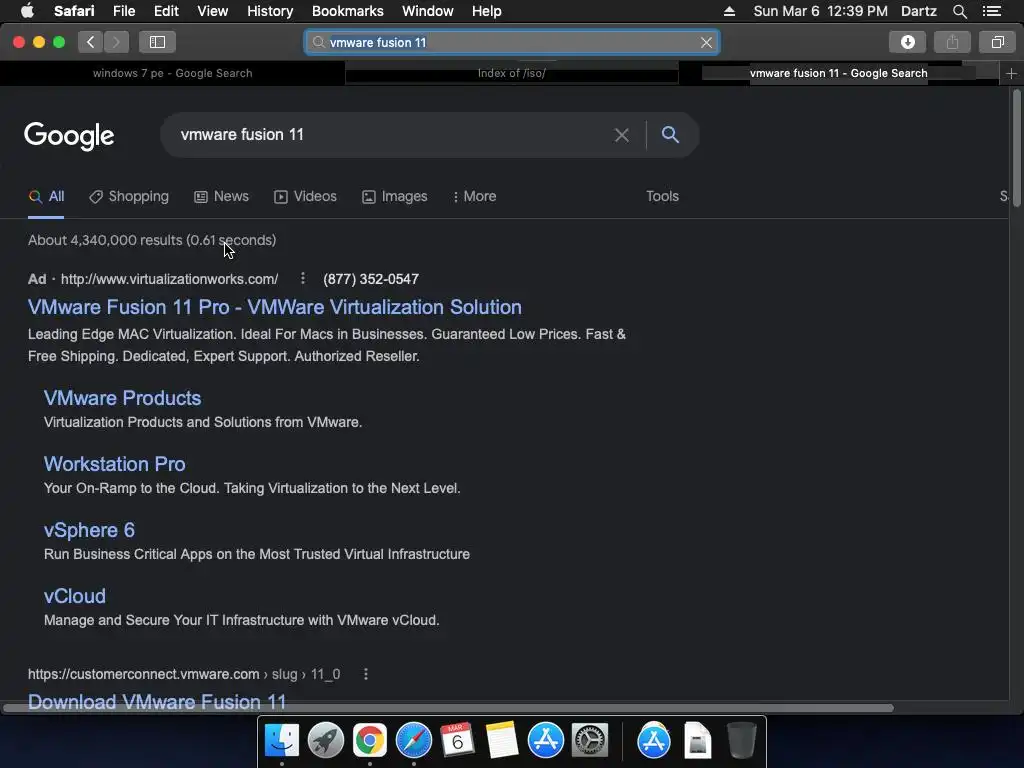Click the Google logo
Viewport: 1024px width, 768px height.
tap(69, 136)
